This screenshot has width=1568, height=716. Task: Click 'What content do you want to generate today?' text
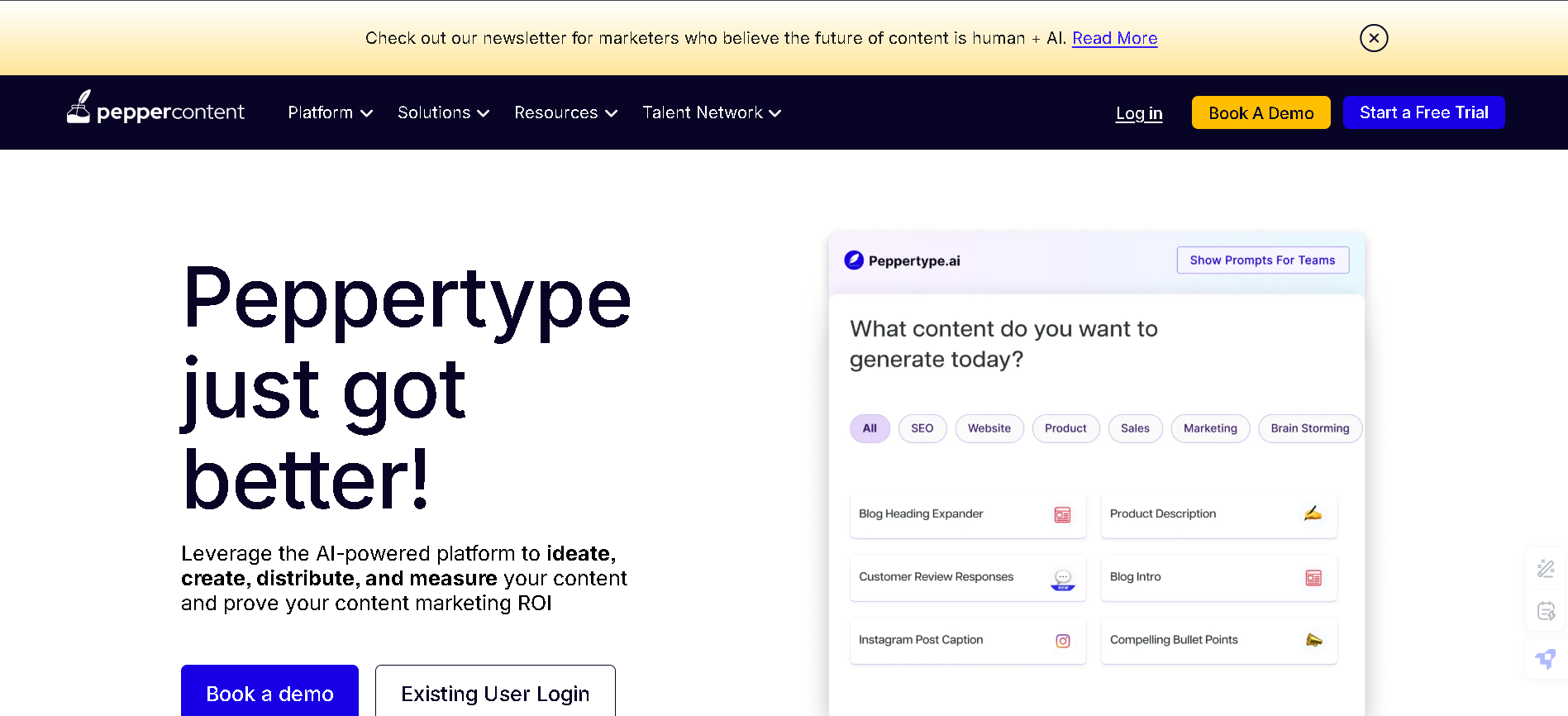point(1003,344)
